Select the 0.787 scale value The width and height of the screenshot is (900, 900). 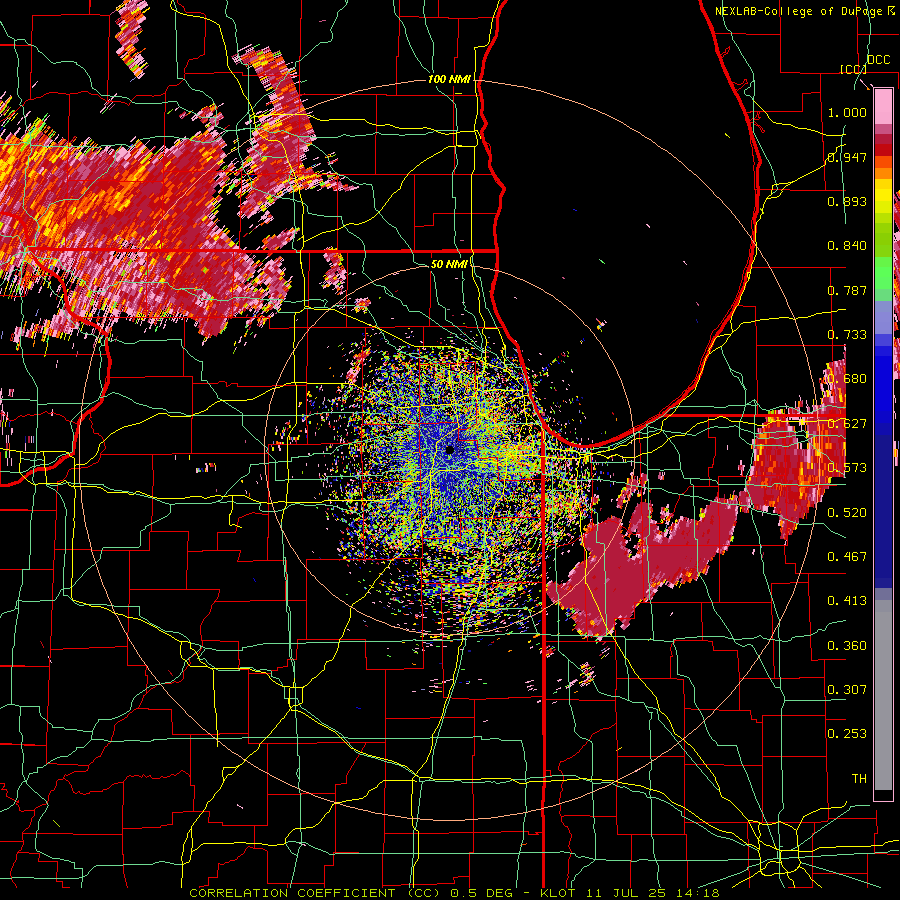coord(847,290)
